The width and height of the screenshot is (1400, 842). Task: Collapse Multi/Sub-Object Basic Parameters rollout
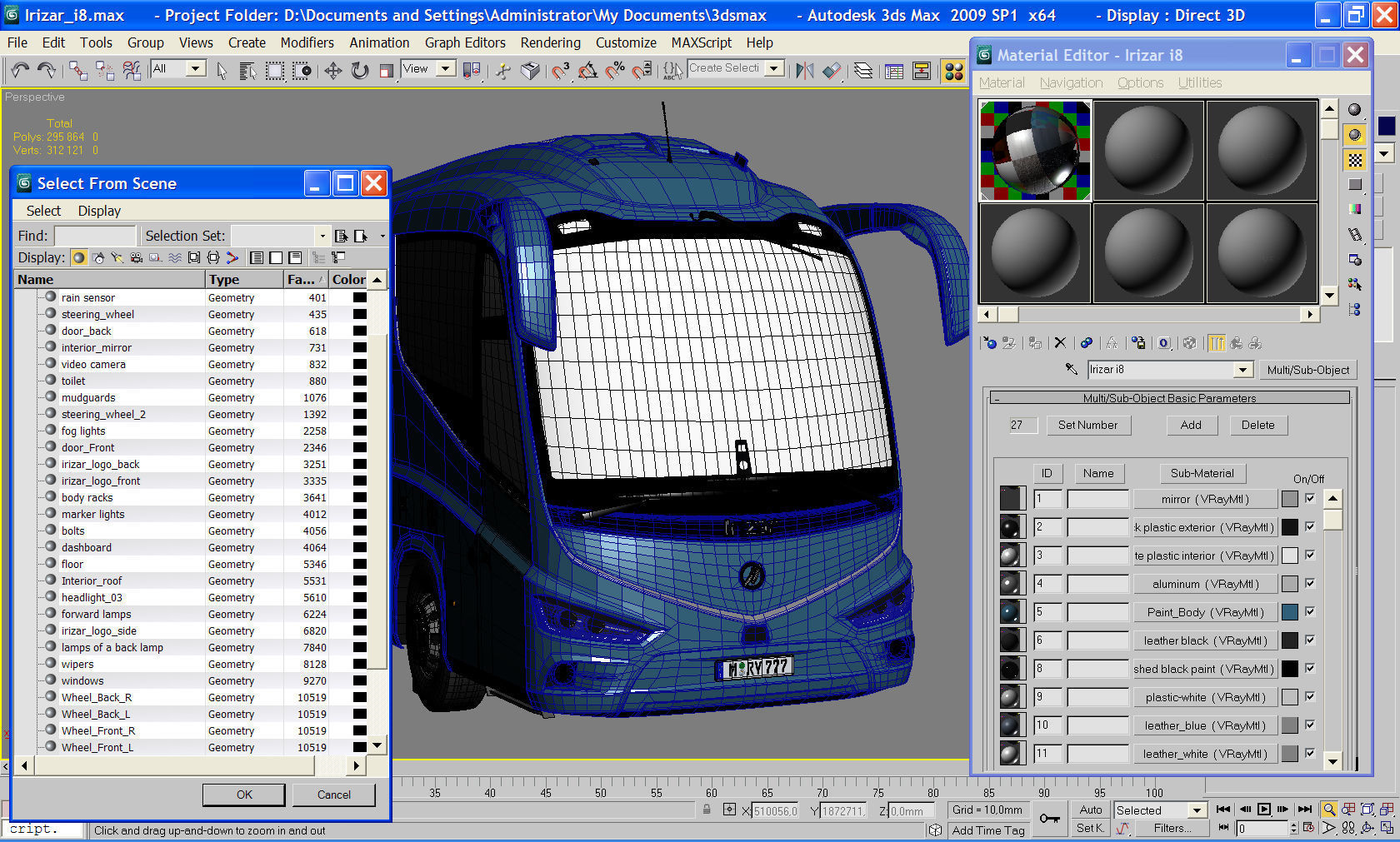(1169, 398)
